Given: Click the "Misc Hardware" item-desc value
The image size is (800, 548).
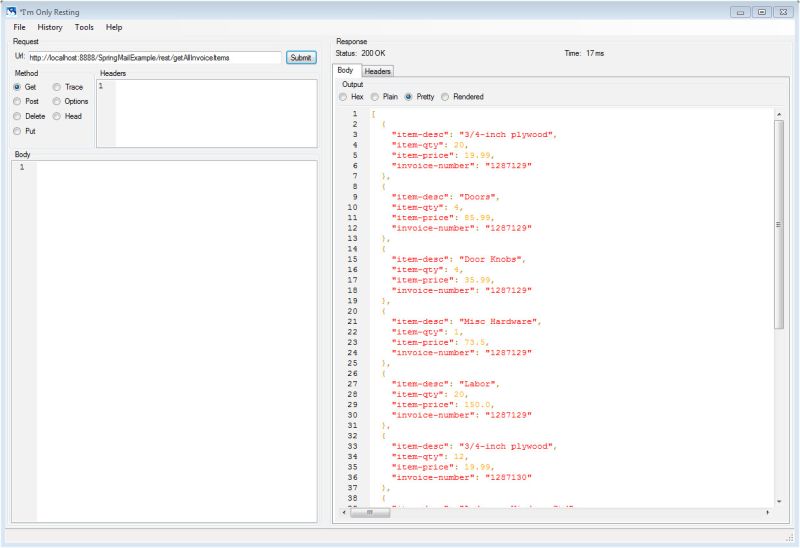Looking at the screenshot, I should [x=497, y=321].
